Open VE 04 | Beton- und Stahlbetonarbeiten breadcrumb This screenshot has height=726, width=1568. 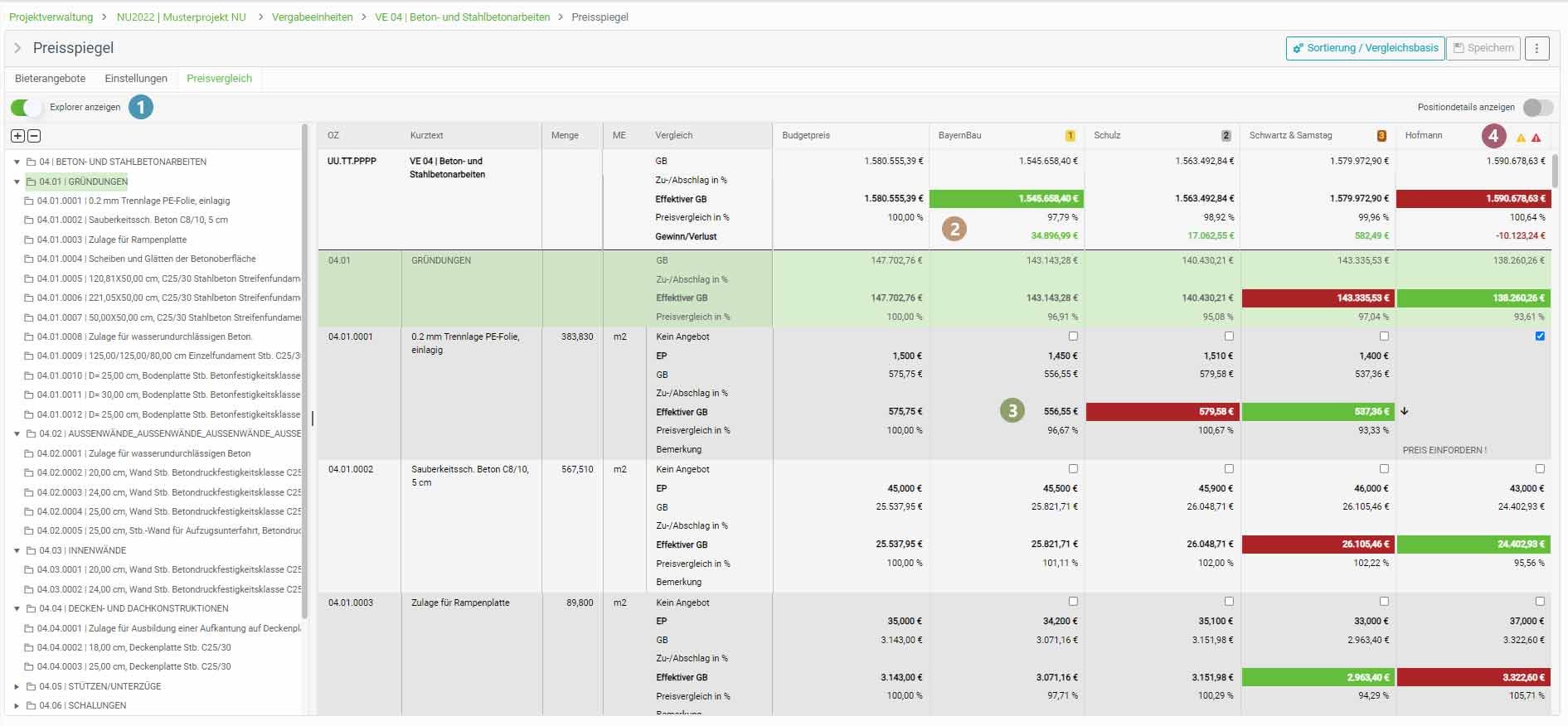pos(463,17)
